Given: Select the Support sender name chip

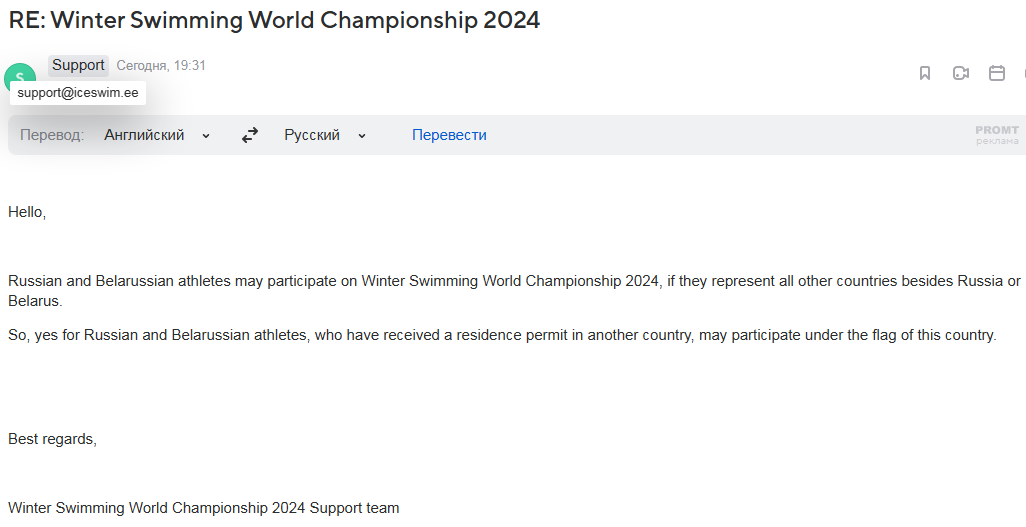Looking at the screenshot, I should click(x=79, y=65).
